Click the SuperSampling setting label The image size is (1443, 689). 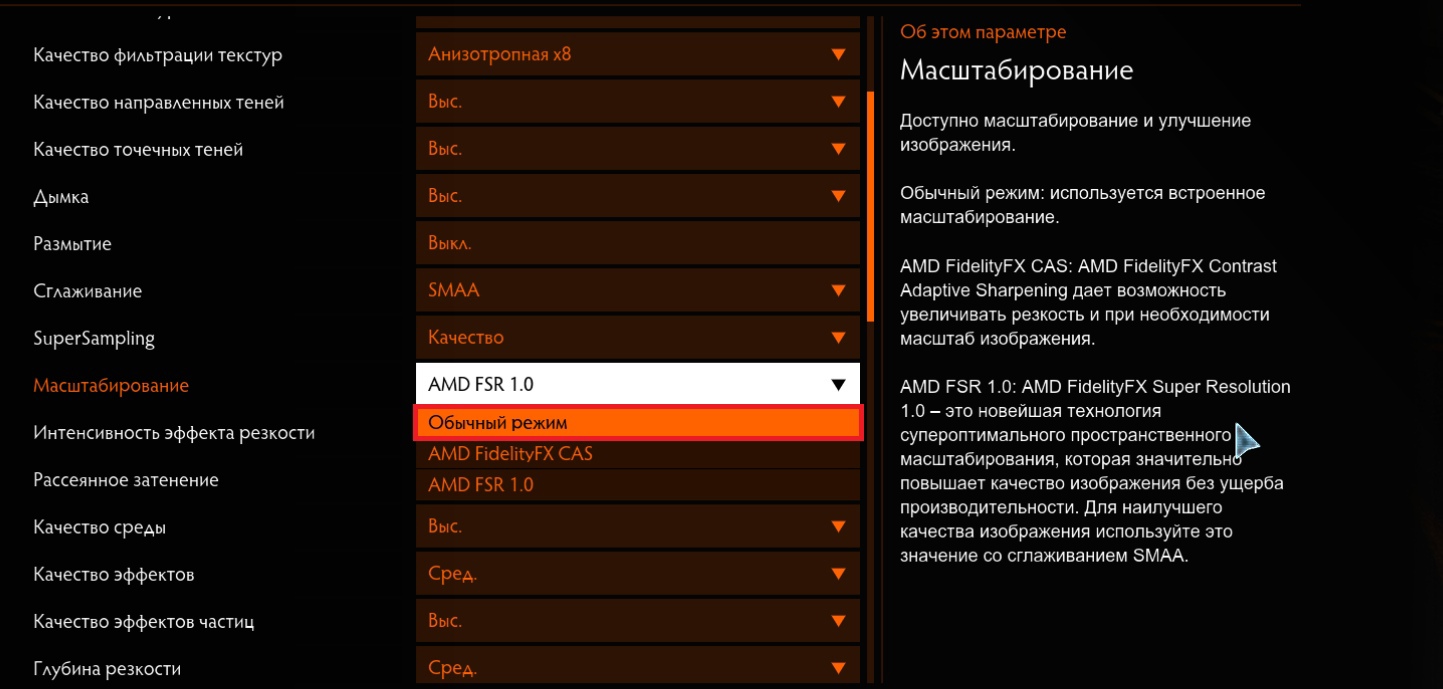pos(94,338)
